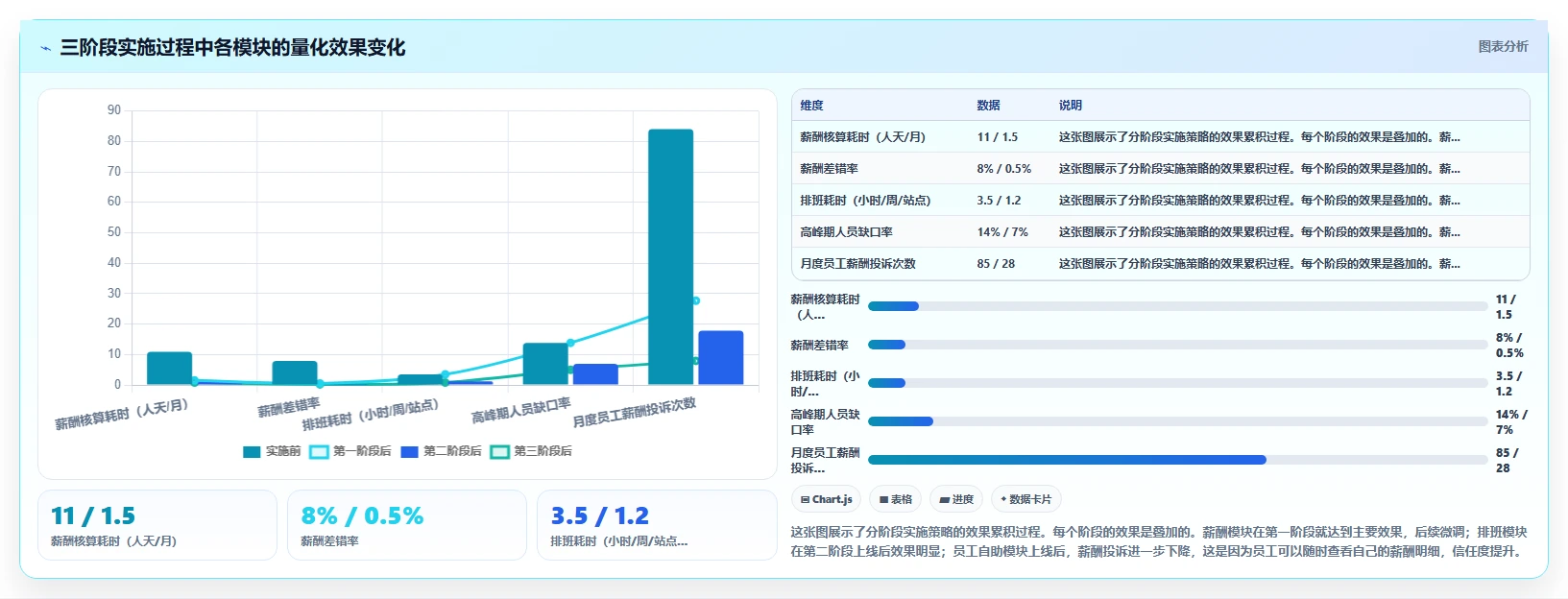1568x599 pixels.
Task: Click the 高峰期人员缺口率 progress bar
Action: 1178,421
